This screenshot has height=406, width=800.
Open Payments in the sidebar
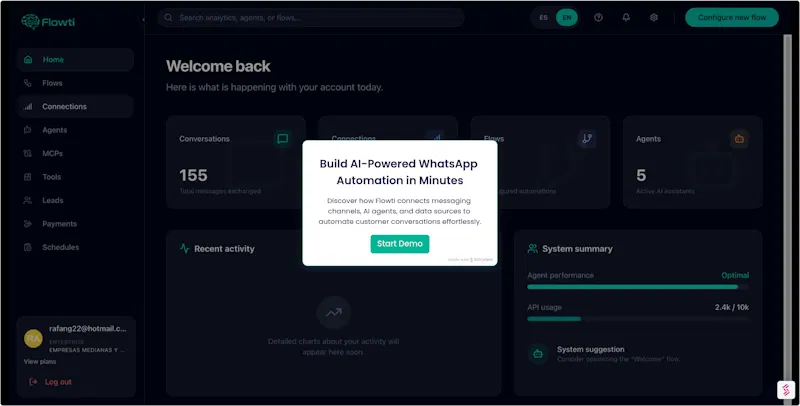pyautogui.click(x=75, y=224)
